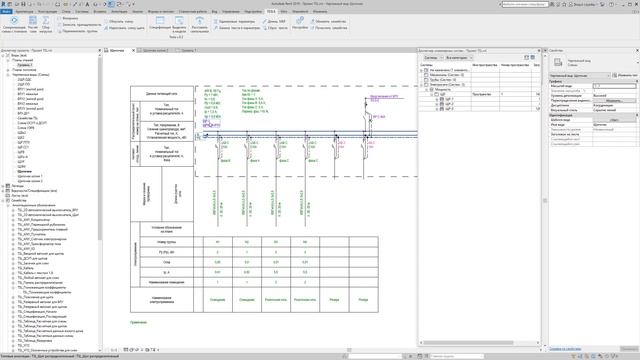640x360 pixels.
Task: Switch to the Управление ribbon tab
Action: [231, 11]
